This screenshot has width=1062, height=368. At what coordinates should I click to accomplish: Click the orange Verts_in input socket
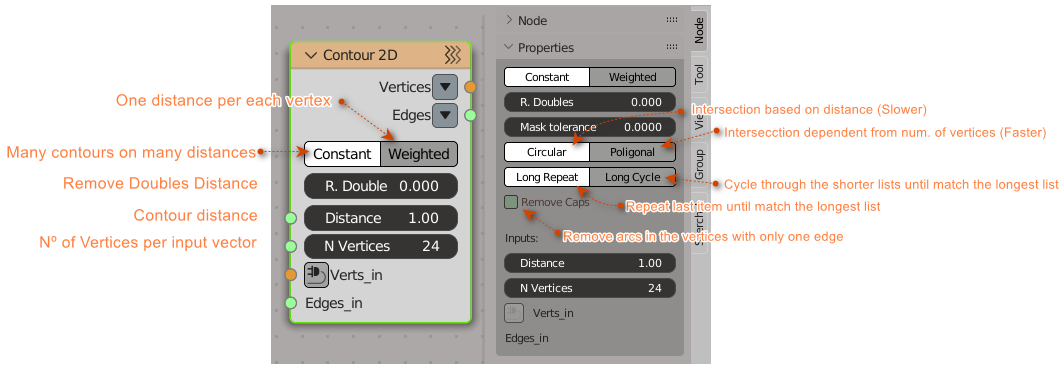291,274
